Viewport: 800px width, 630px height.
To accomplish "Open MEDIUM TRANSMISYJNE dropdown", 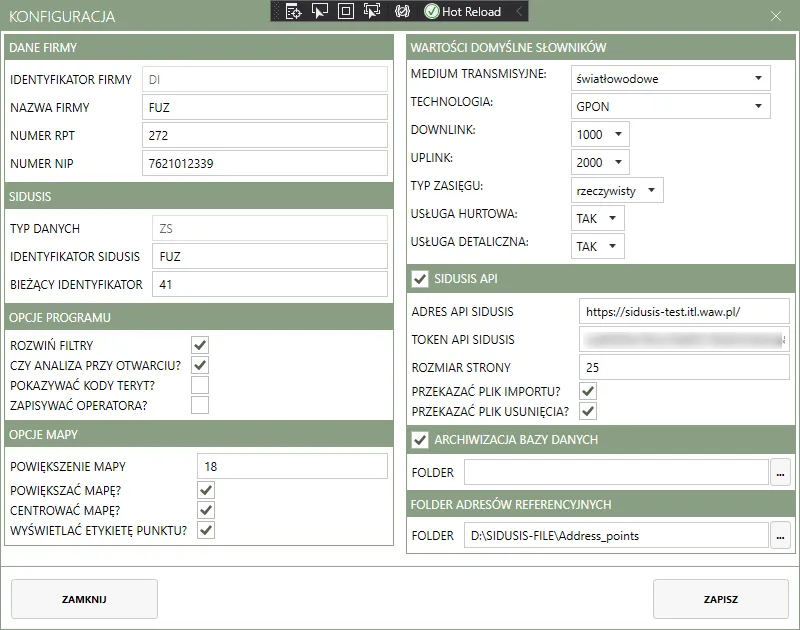I will 670,79.
